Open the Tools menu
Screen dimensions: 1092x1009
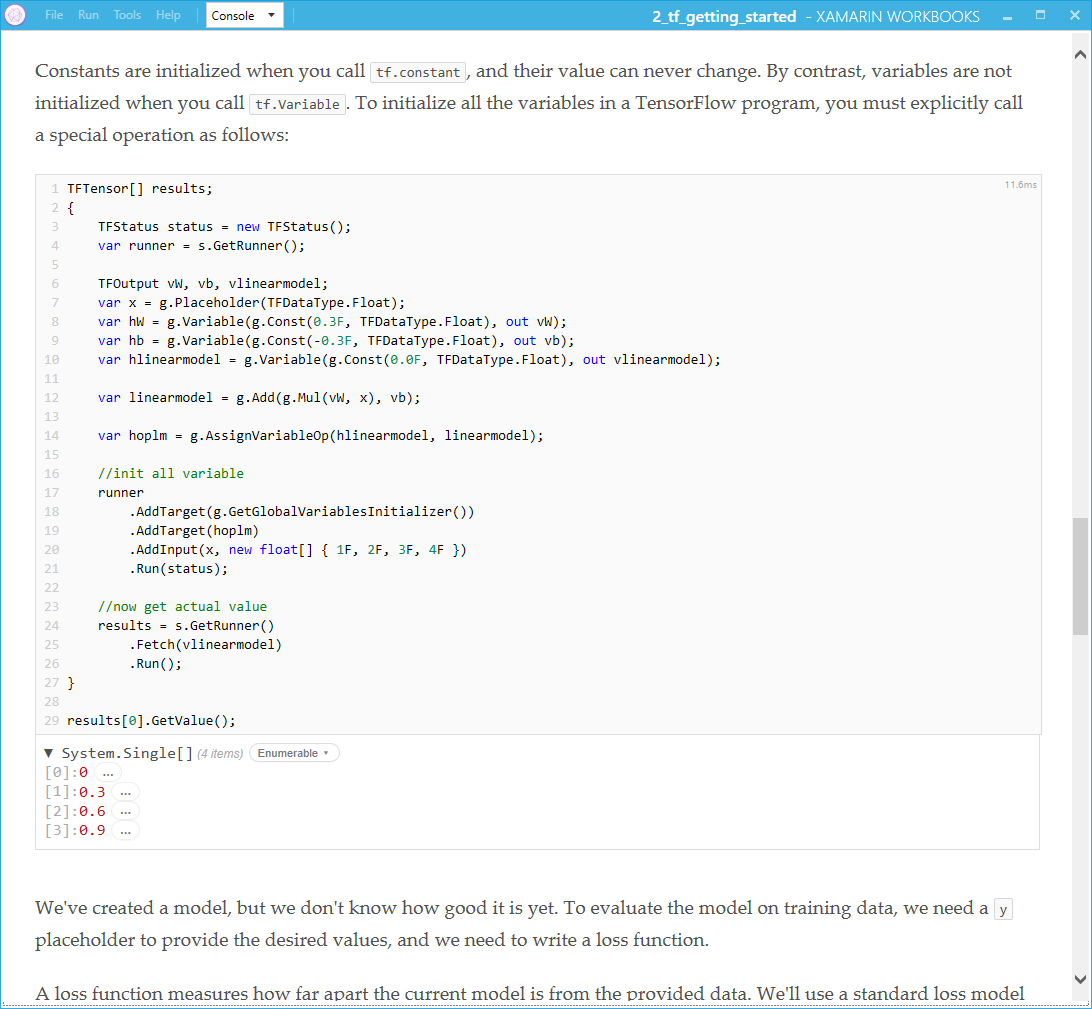[x=127, y=15]
